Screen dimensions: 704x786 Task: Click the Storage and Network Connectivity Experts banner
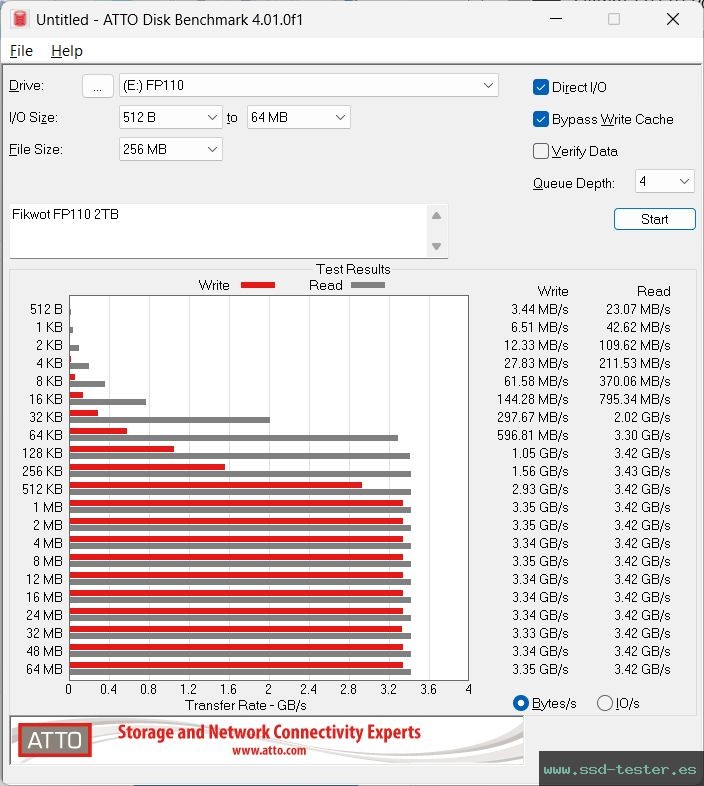(269, 732)
